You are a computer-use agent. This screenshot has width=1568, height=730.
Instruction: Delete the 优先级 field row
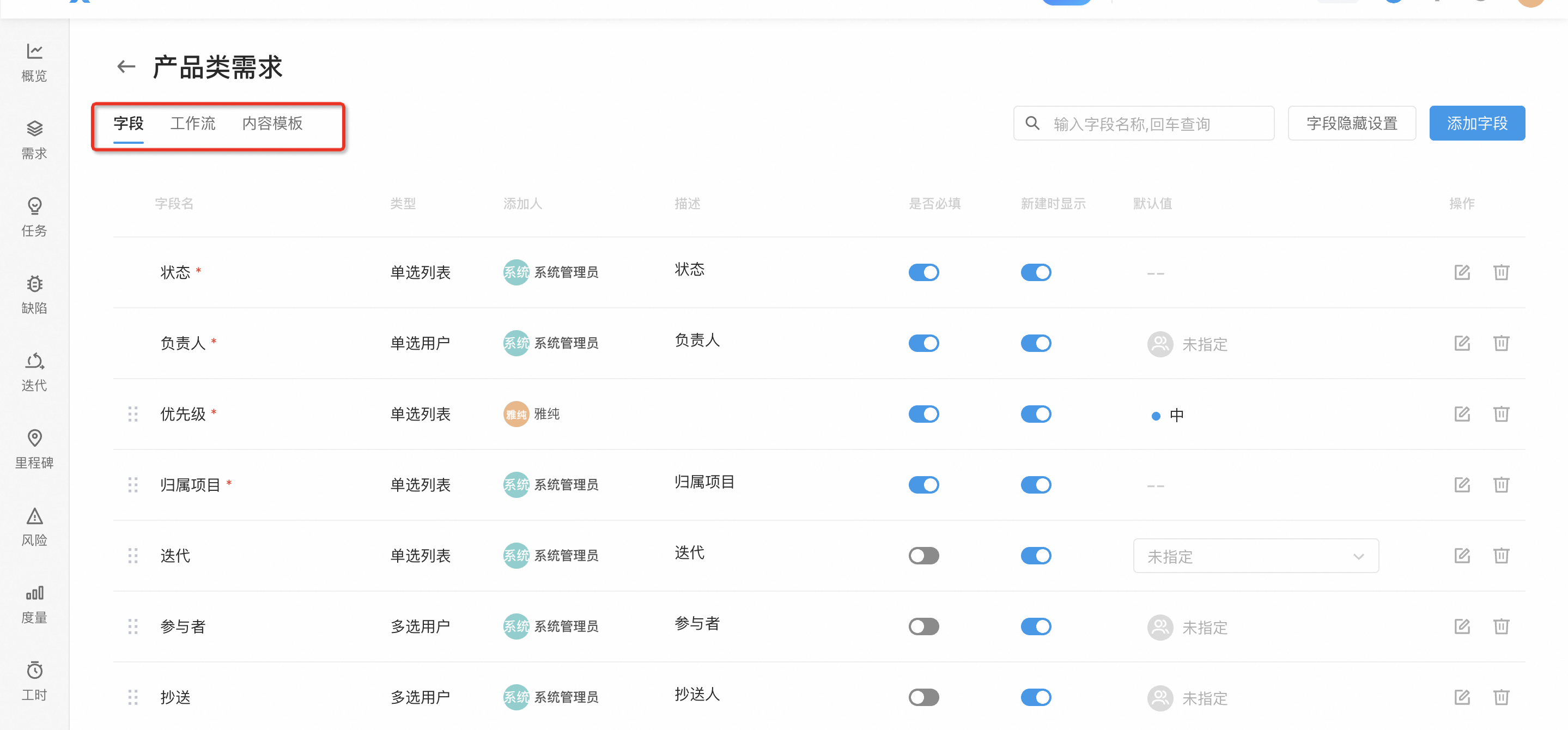1501,414
